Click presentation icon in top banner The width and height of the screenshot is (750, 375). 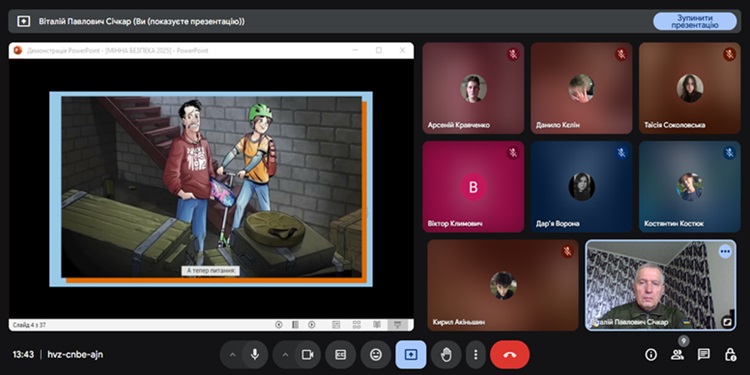click(x=23, y=22)
